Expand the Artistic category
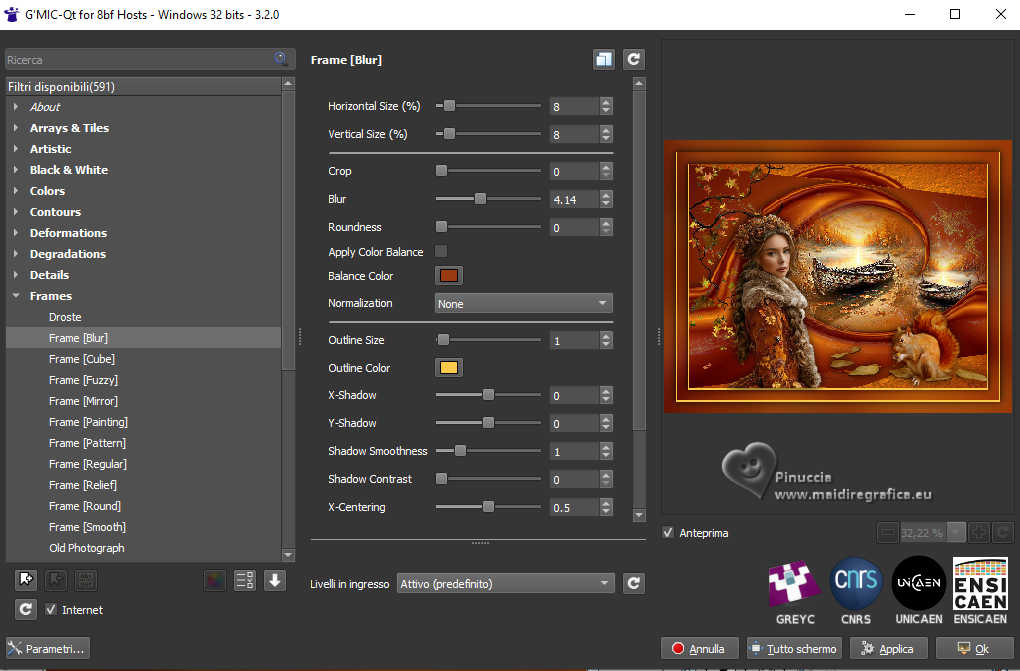 pyautogui.click(x=16, y=148)
